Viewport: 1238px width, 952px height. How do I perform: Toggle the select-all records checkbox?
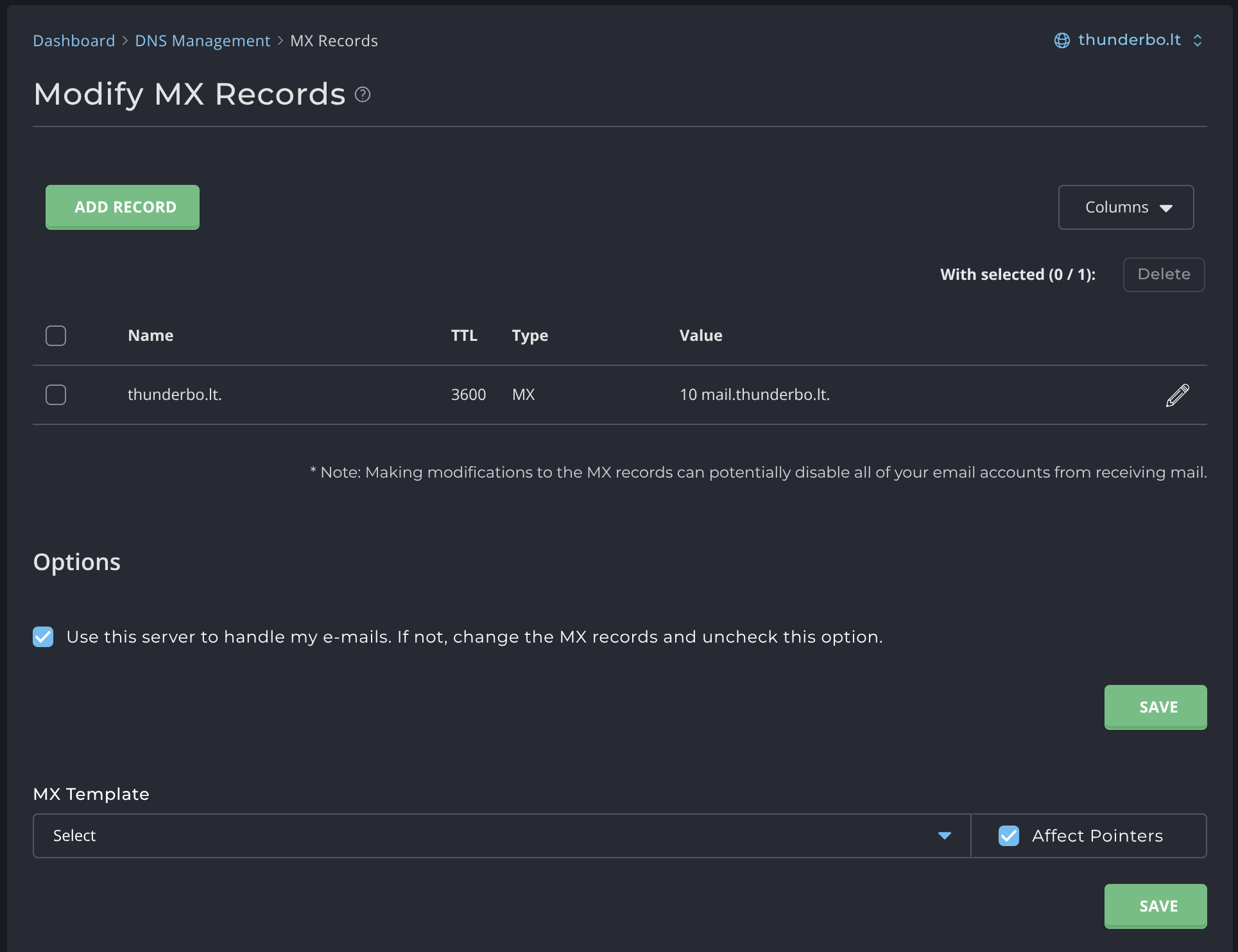point(56,336)
